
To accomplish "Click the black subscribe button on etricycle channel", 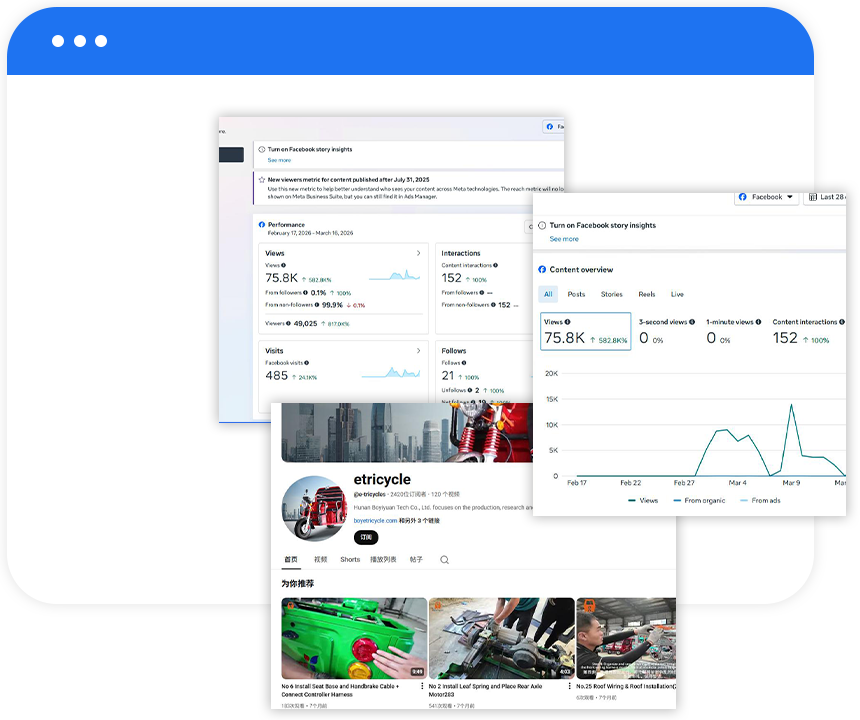I will [366, 537].
